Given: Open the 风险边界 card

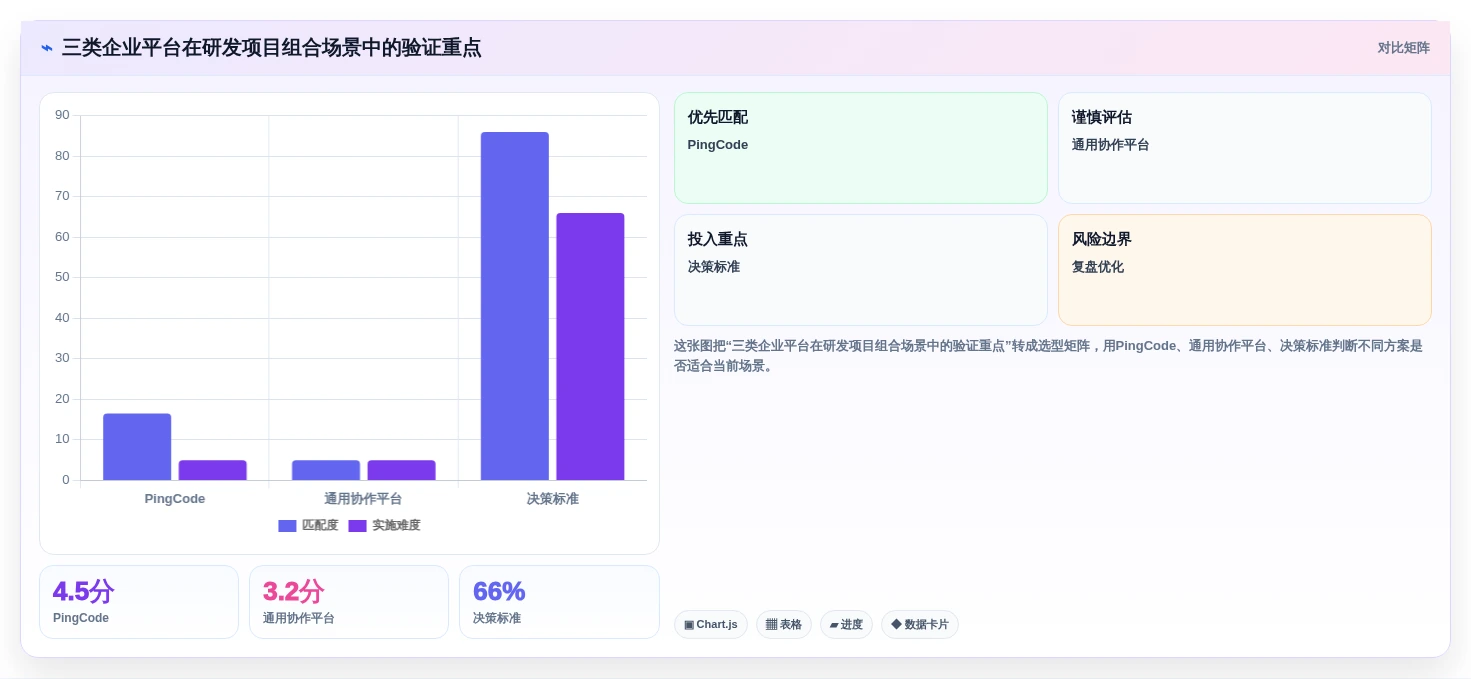Looking at the screenshot, I should click(1245, 270).
